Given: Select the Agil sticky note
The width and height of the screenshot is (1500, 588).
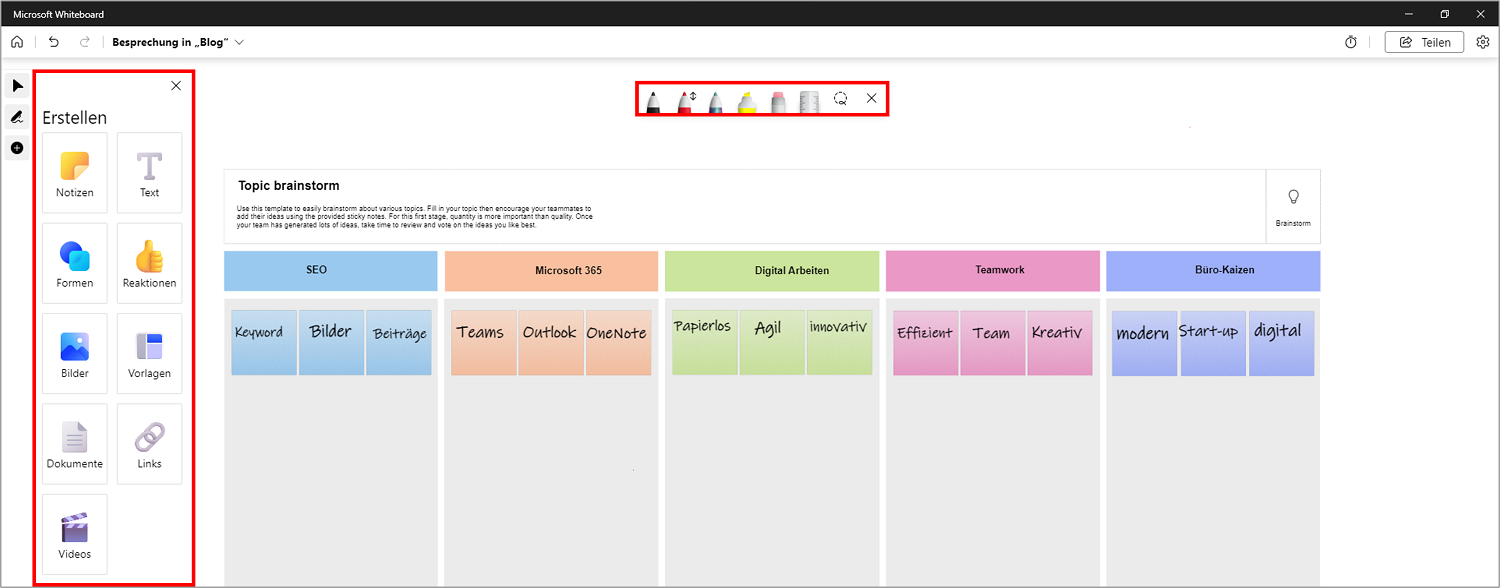Looking at the screenshot, I should point(772,342).
